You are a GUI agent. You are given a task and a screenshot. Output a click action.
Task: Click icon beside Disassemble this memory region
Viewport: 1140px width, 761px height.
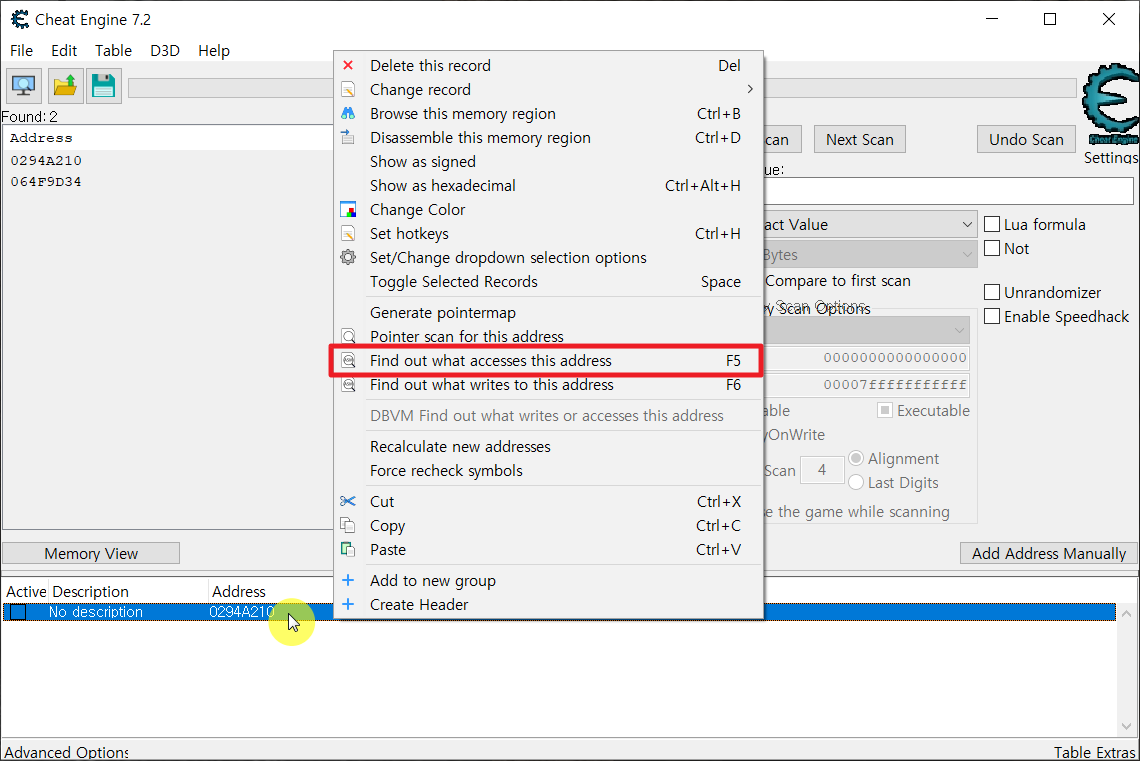coord(348,137)
